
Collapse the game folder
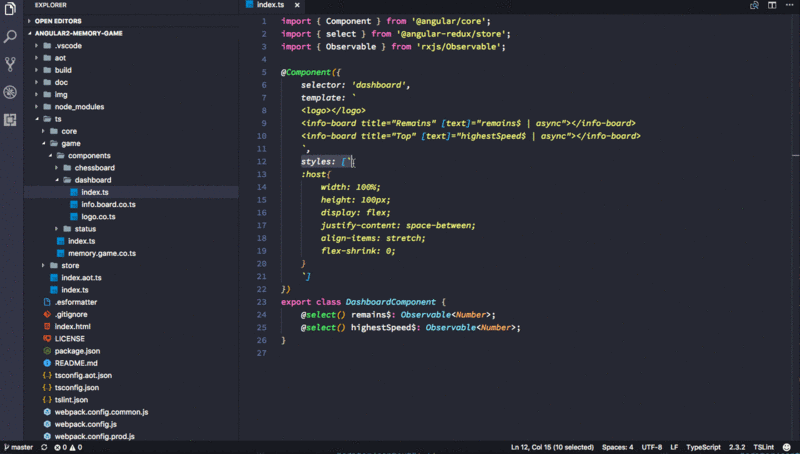click(x=70, y=143)
